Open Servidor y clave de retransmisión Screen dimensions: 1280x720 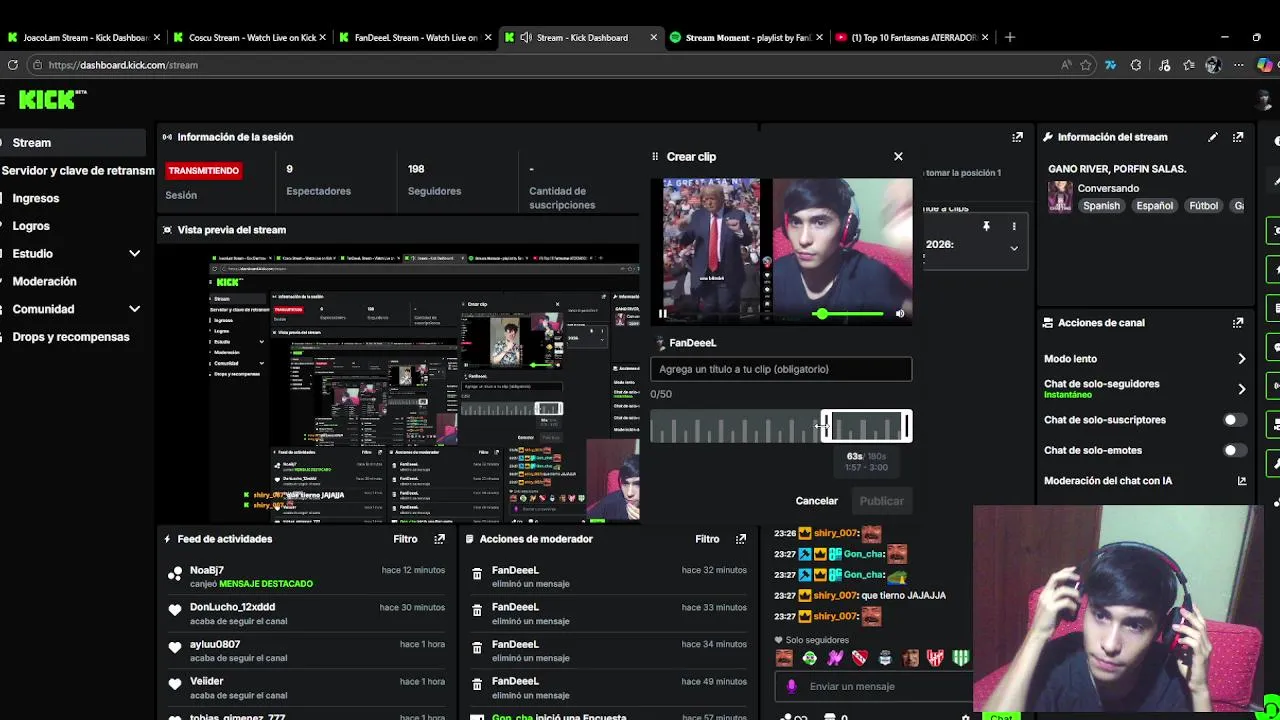coord(78,171)
